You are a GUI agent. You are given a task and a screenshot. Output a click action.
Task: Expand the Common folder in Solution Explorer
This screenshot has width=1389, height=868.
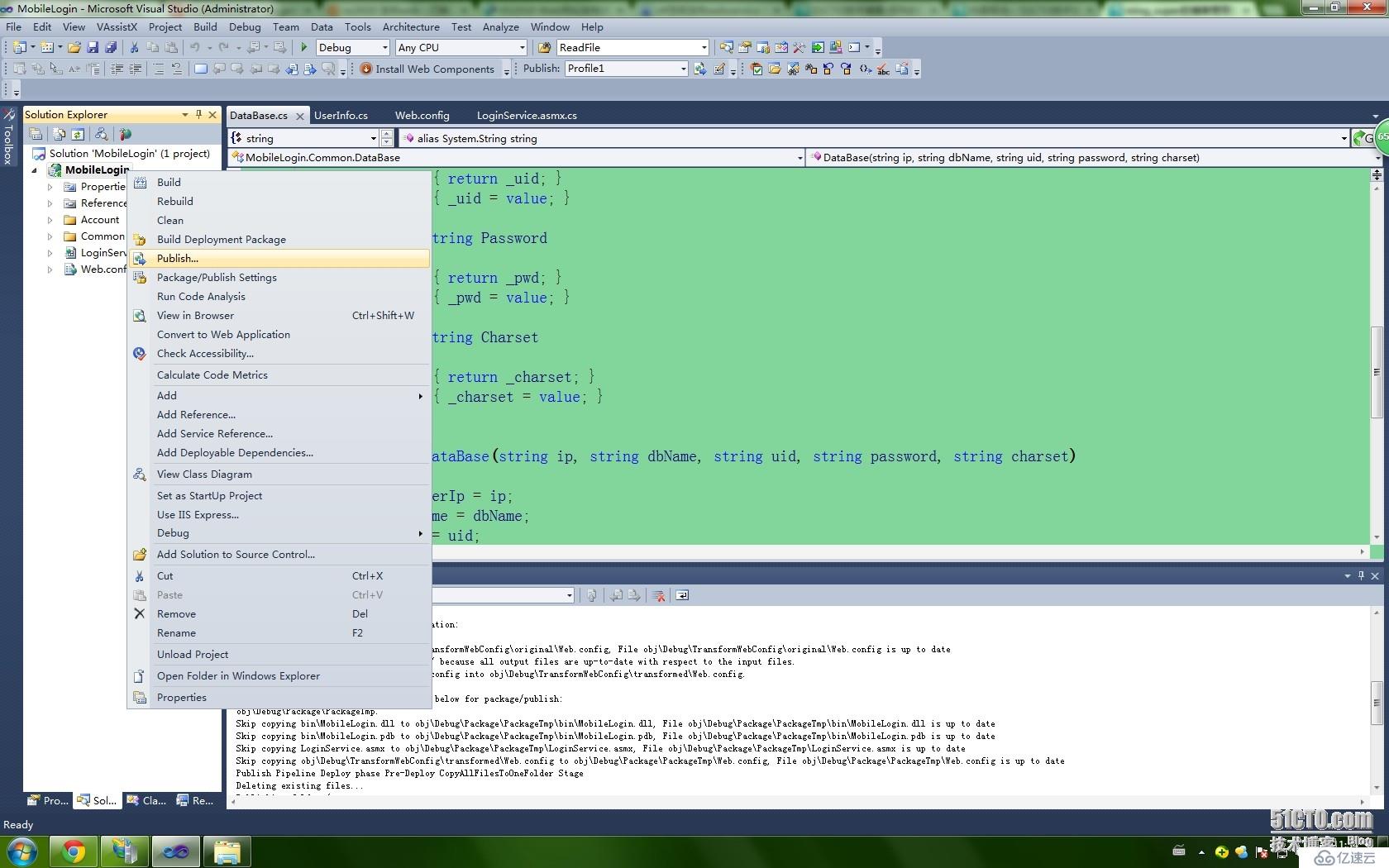(x=50, y=236)
